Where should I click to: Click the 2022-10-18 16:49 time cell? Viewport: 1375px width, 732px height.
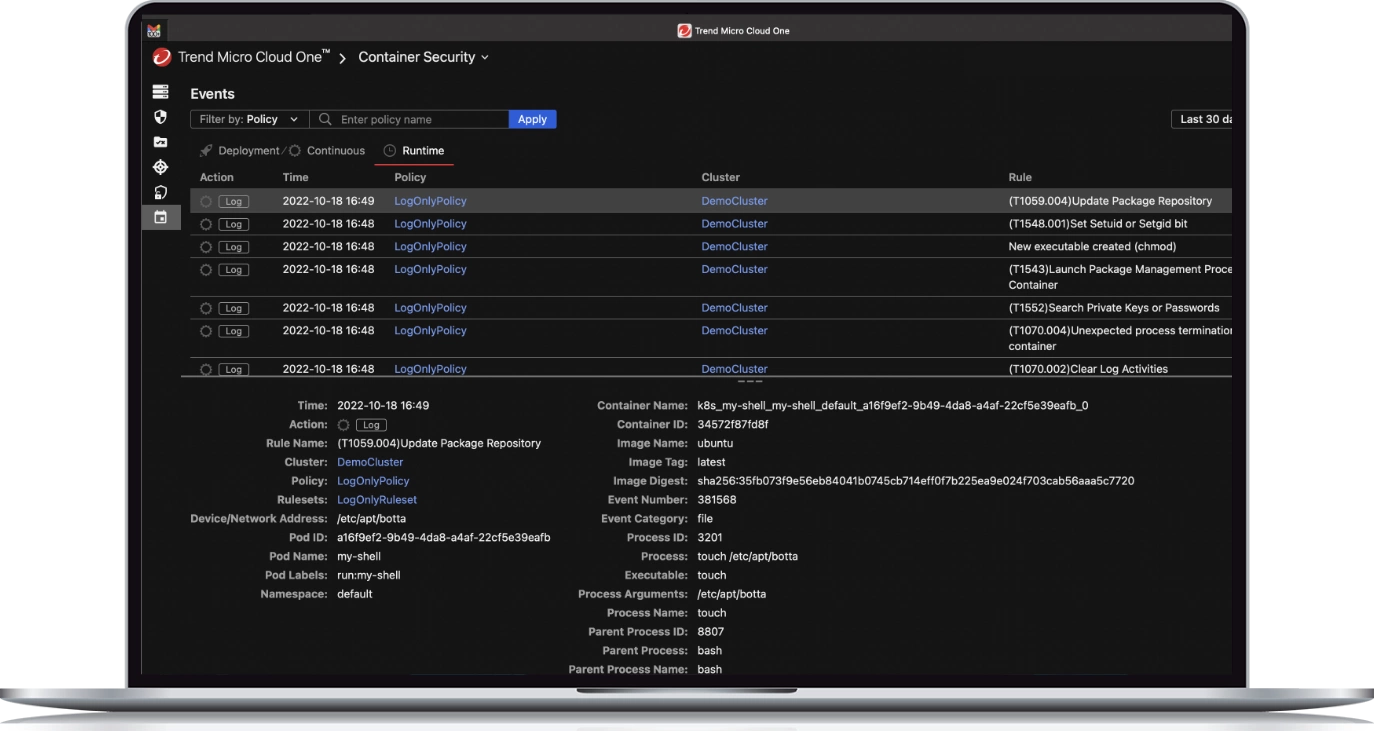click(x=328, y=201)
